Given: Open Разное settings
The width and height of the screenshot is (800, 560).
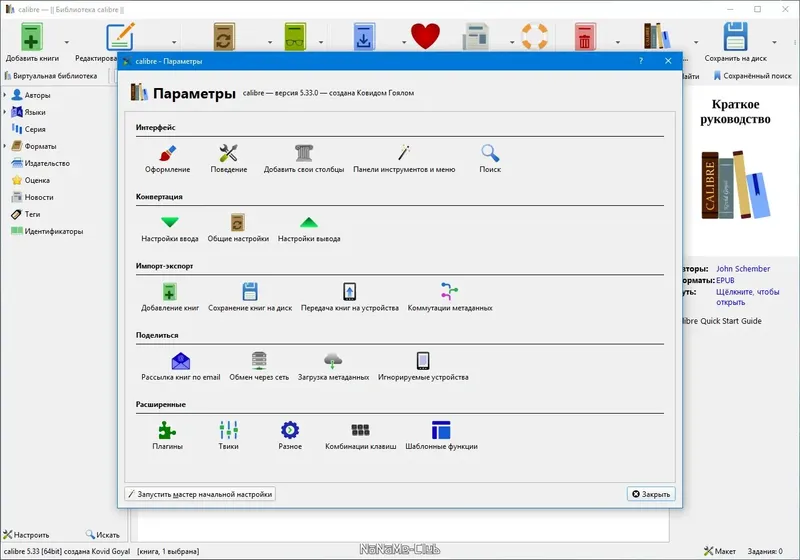Looking at the screenshot, I should [x=290, y=436].
